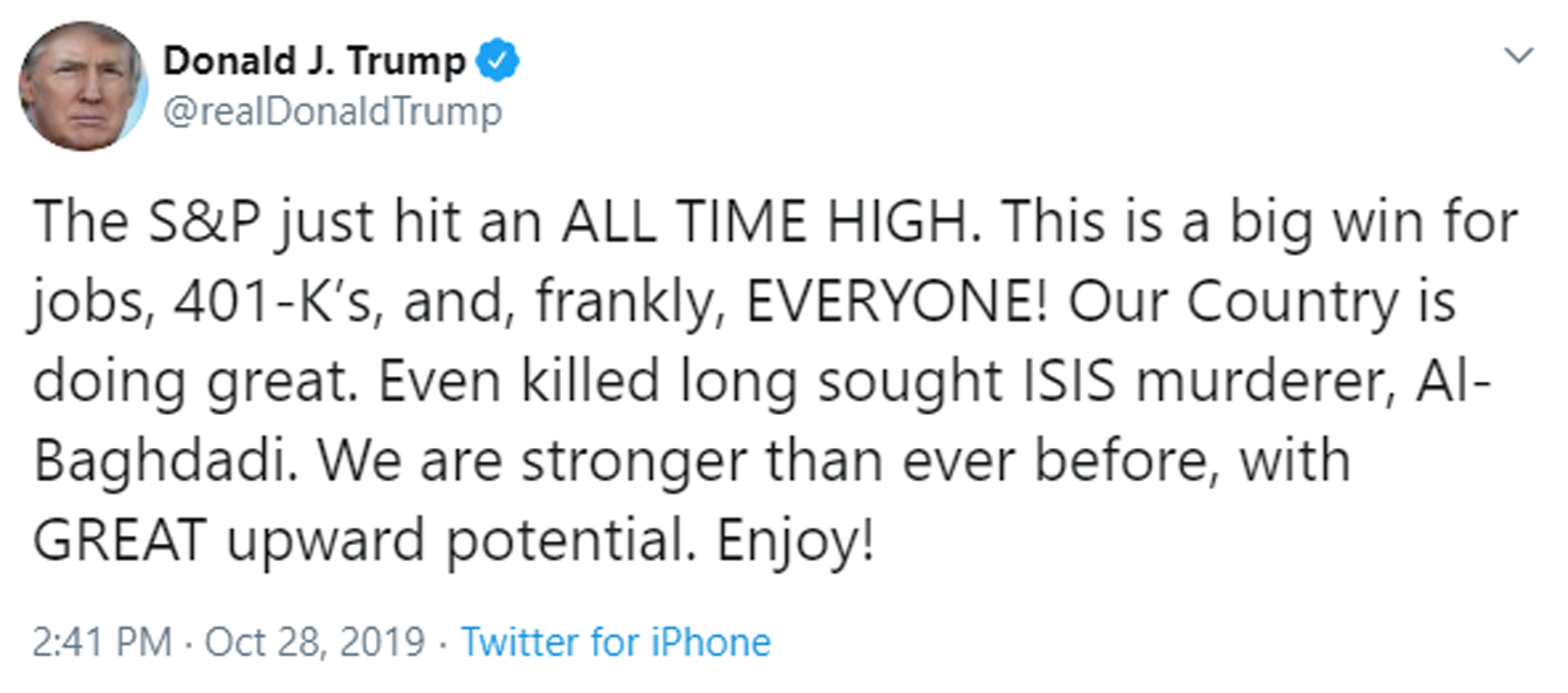Click the capitalized word GREAT in tweet
Image resolution: width=1568 pixels, height=693 pixels.
pos(119,541)
